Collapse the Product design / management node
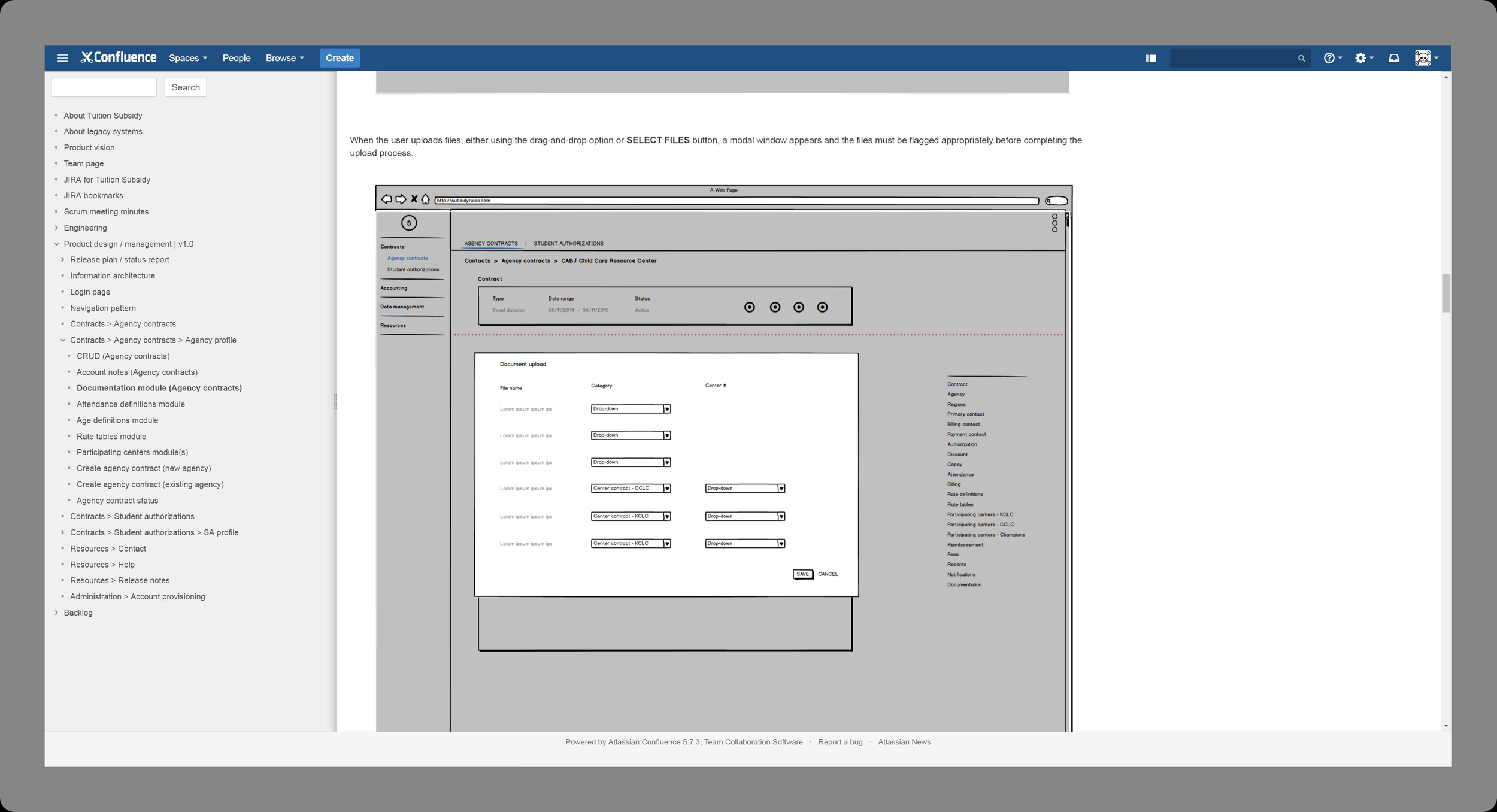This screenshot has height=812, width=1497. pos(56,244)
